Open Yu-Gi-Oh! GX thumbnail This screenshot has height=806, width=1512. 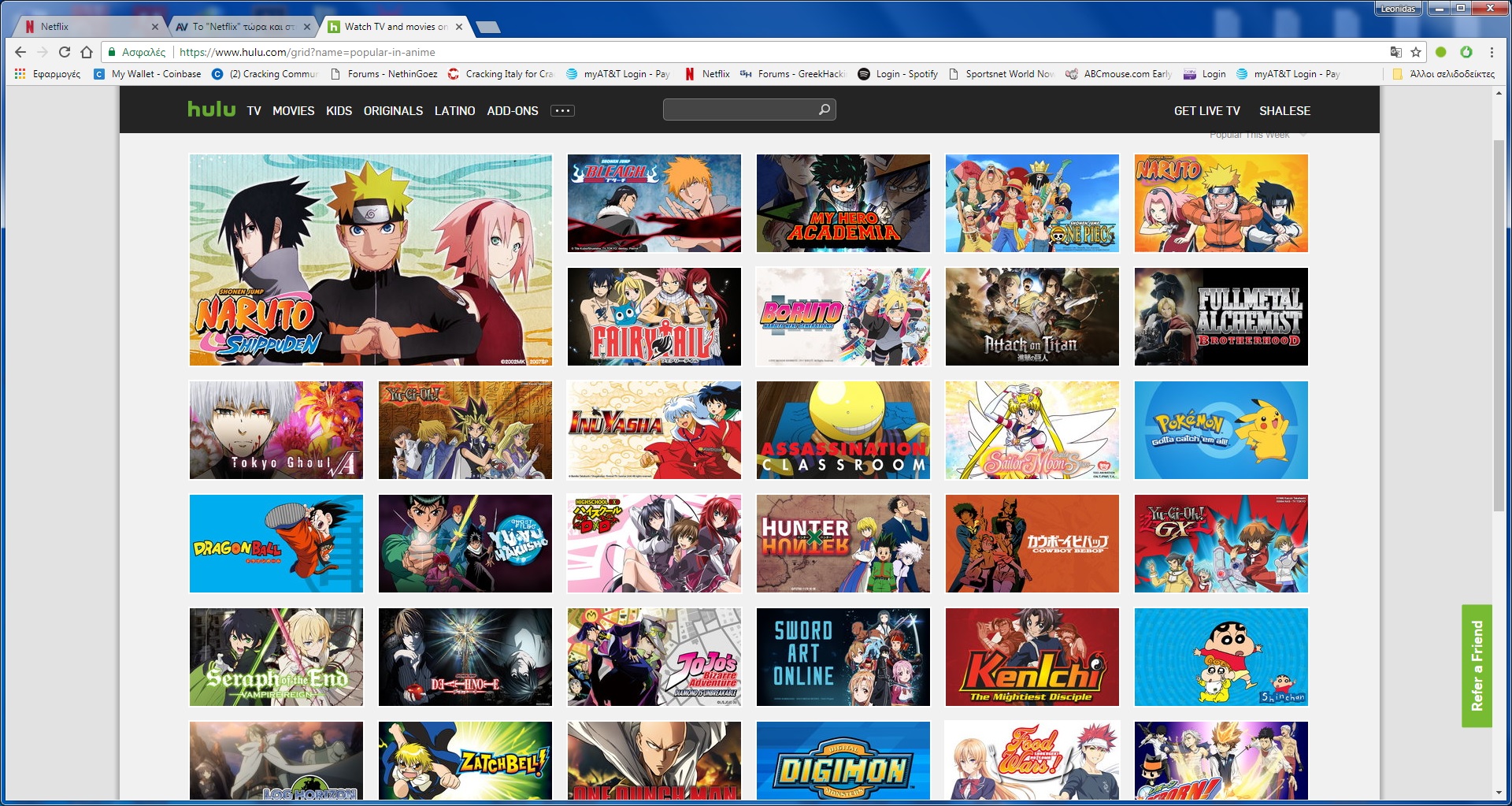point(1221,544)
